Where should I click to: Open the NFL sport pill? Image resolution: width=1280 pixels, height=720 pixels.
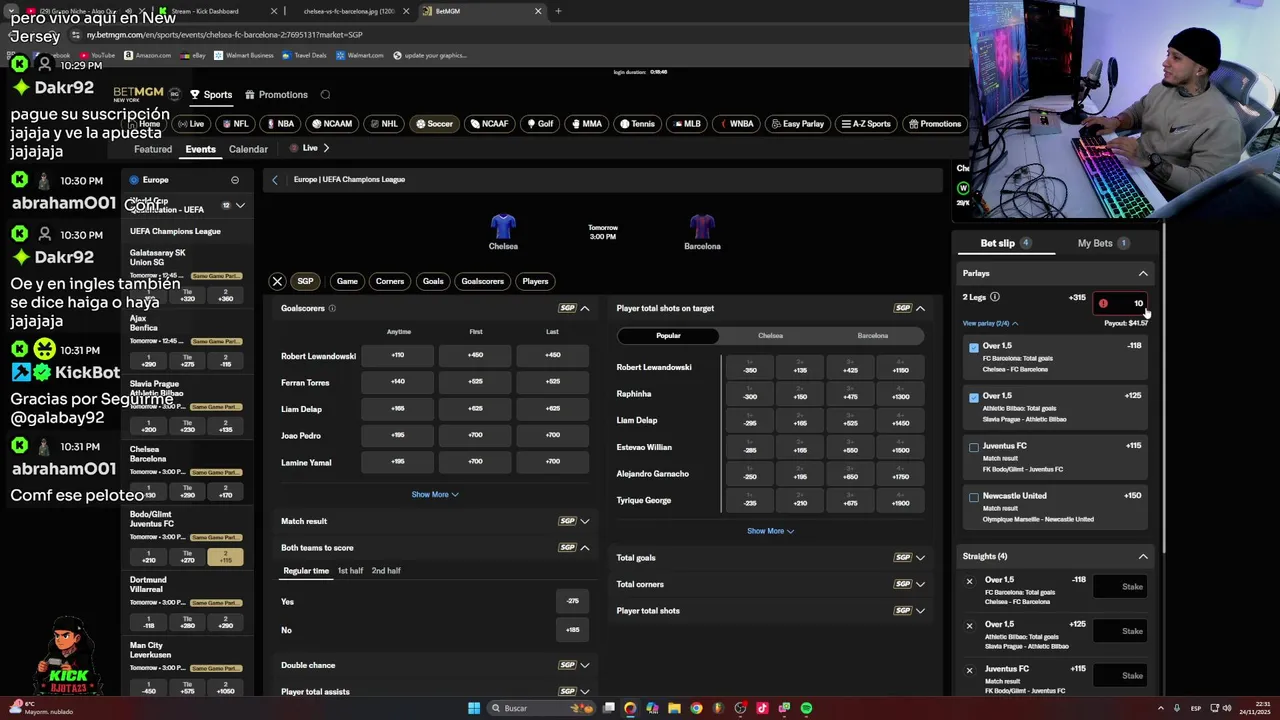[235, 124]
